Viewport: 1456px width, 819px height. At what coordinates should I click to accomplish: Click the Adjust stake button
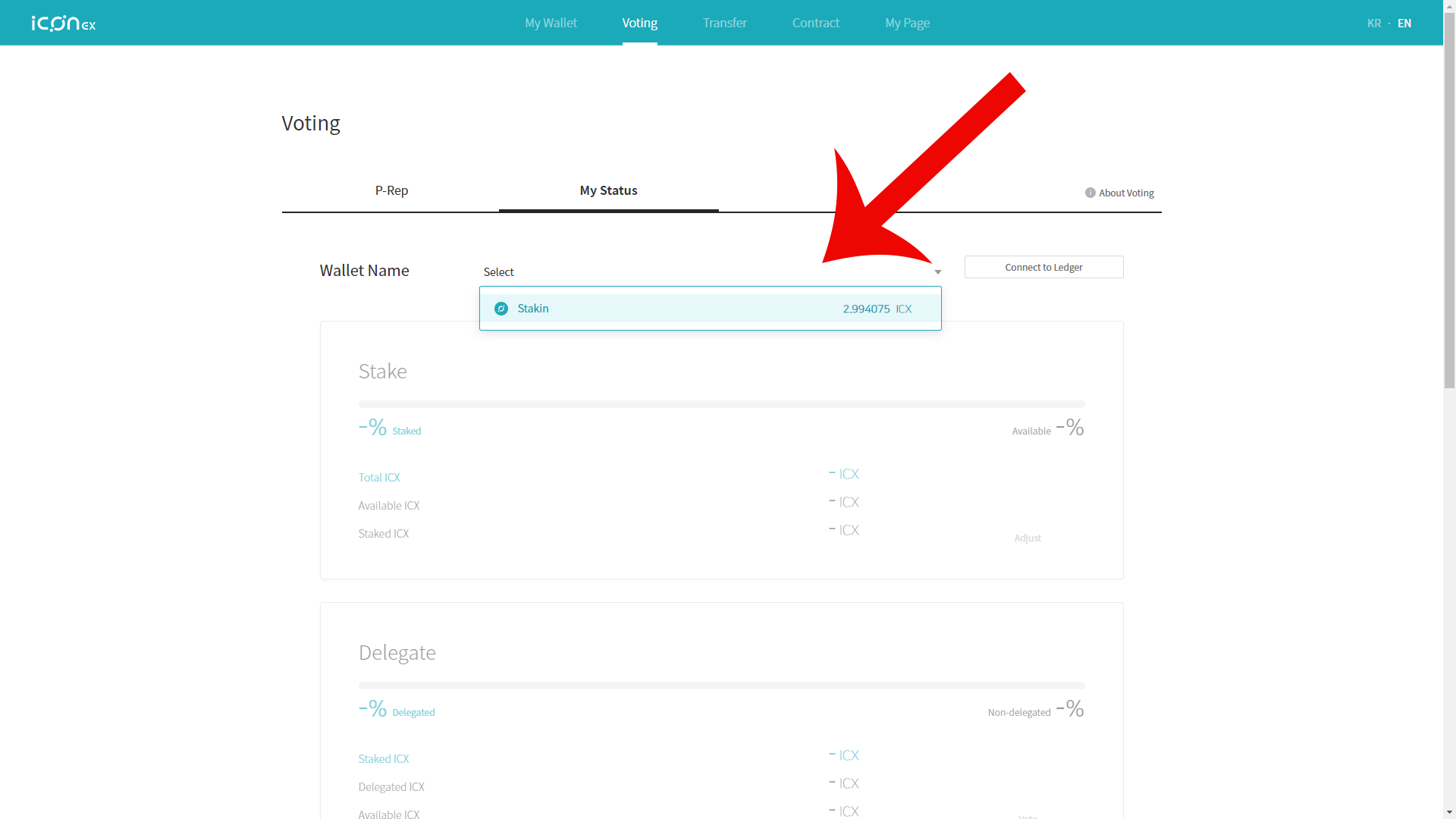pyautogui.click(x=1027, y=538)
